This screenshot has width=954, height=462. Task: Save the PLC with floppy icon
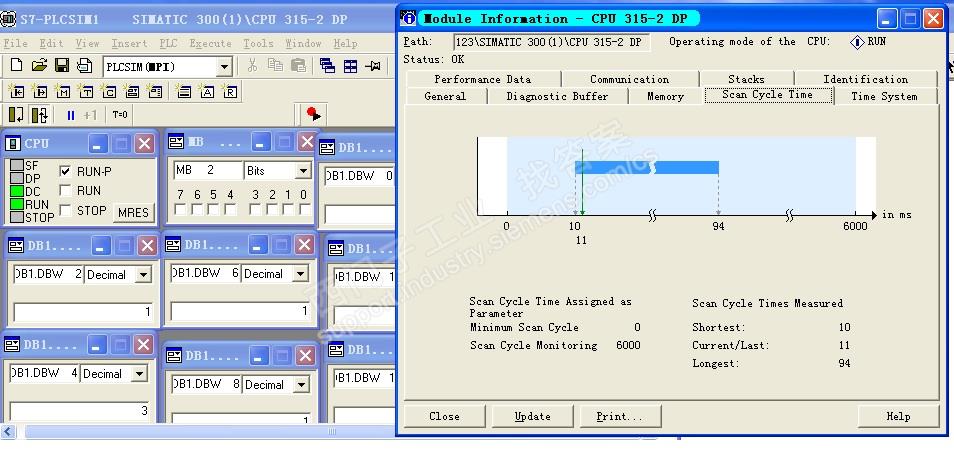pyautogui.click(x=61, y=66)
